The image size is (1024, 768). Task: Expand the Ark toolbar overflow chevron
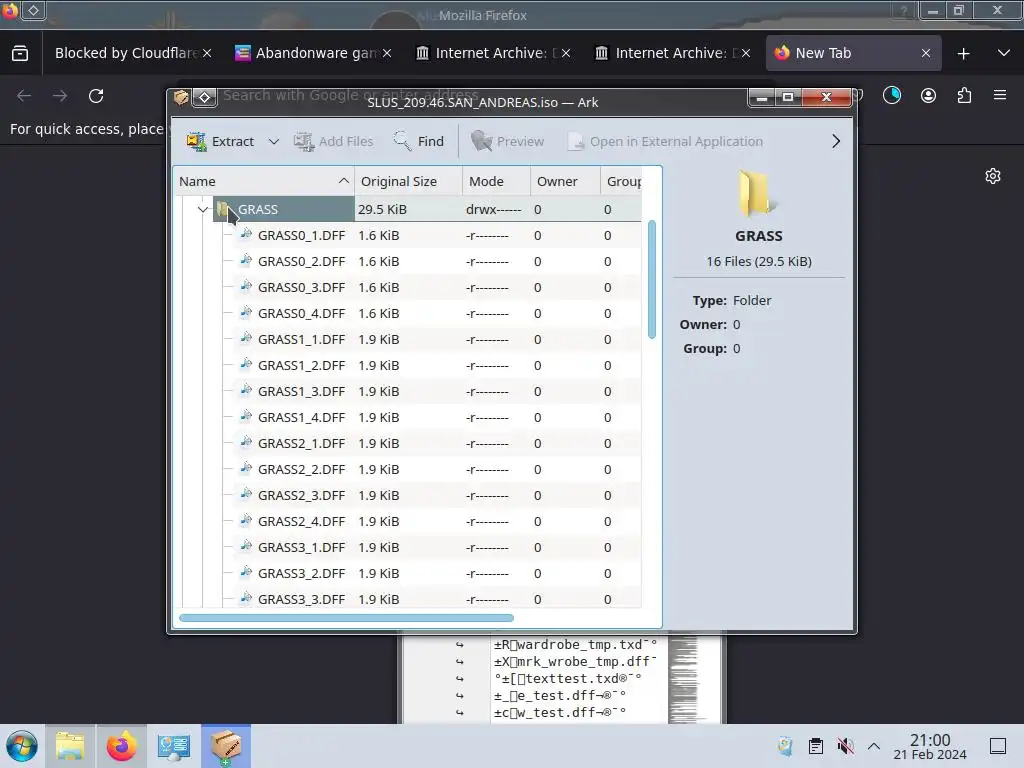pos(836,141)
